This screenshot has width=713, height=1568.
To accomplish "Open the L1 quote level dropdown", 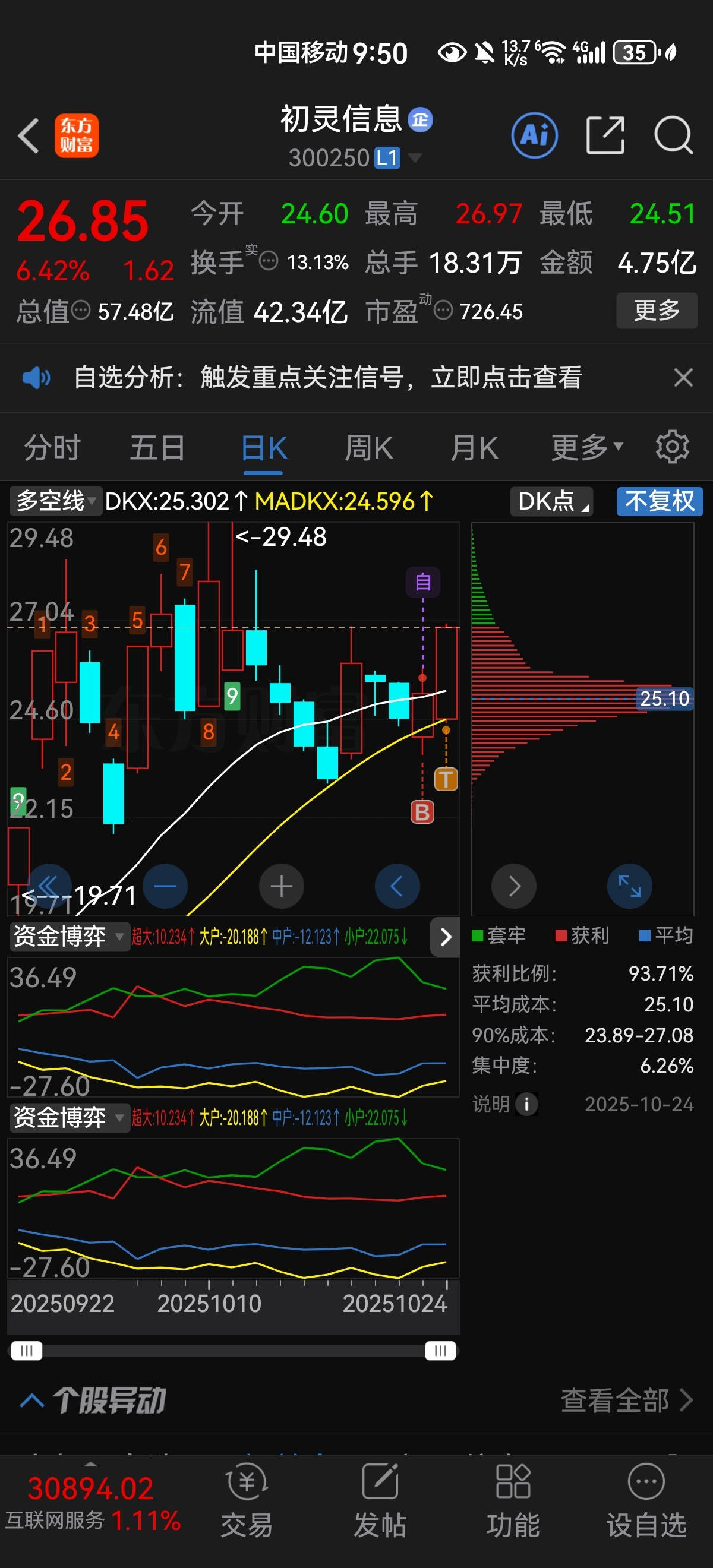I will pyautogui.click(x=397, y=157).
